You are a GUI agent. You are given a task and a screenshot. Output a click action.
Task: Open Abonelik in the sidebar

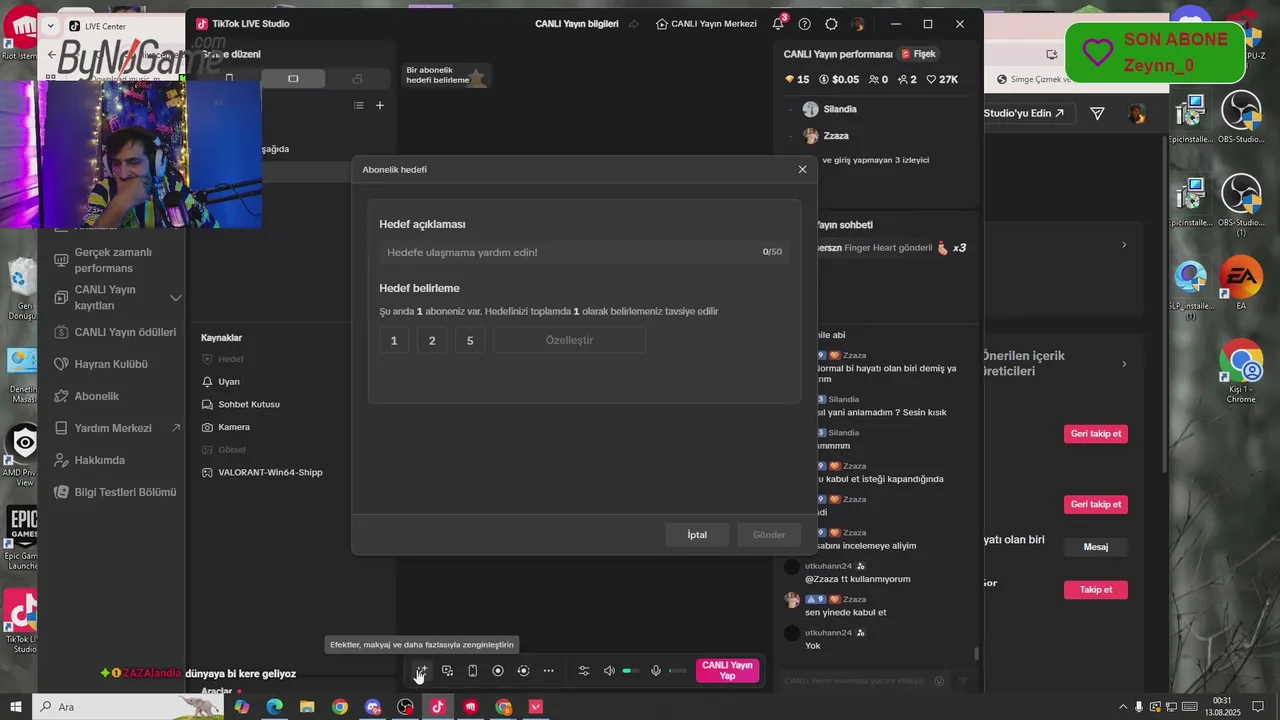click(x=86, y=396)
